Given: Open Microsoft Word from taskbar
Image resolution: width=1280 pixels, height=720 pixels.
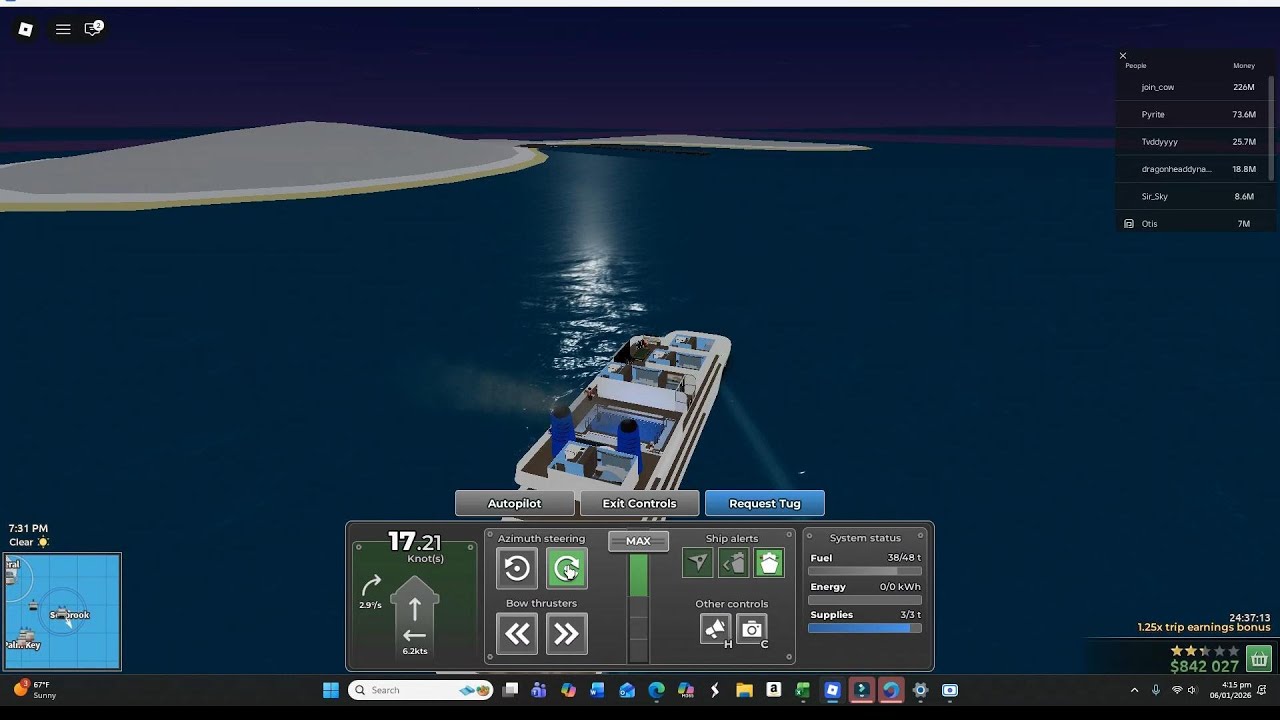Looking at the screenshot, I should pos(598,690).
